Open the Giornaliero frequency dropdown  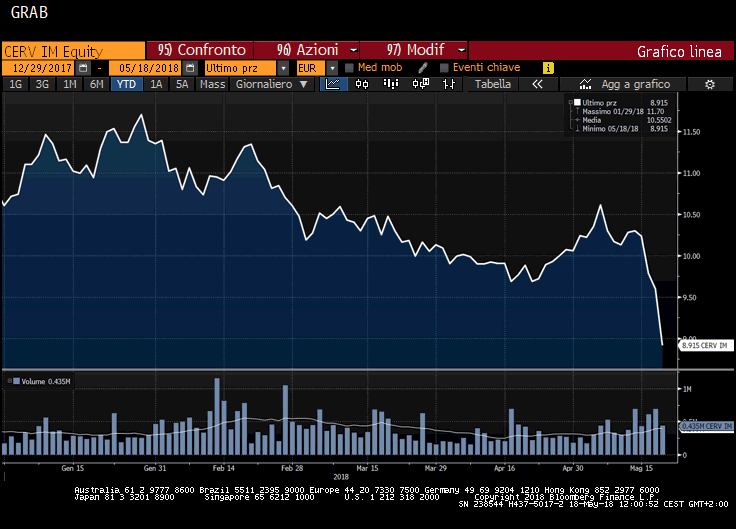click(269, 85)
